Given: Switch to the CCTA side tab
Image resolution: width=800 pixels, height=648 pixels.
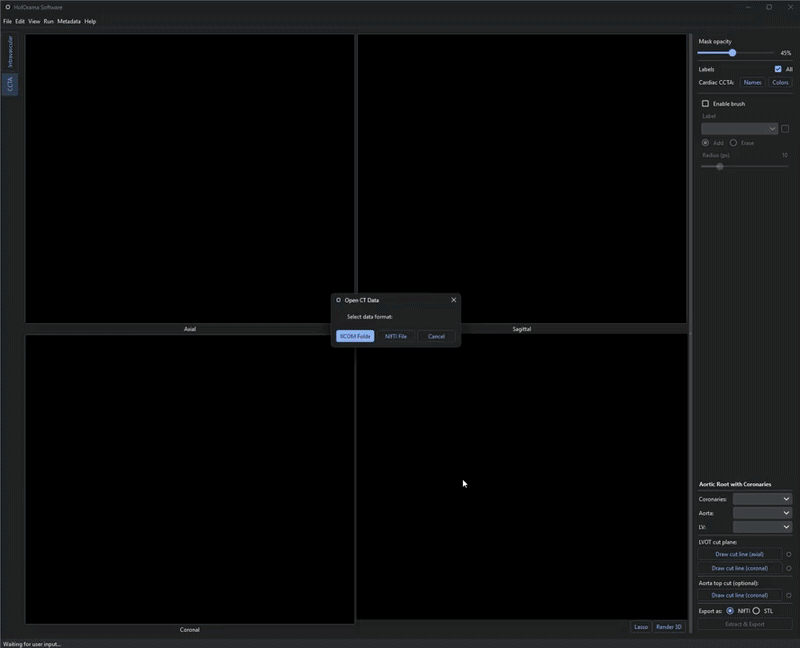Looking at the screenshot, I should pyautogui.click(x=10, y=84).
